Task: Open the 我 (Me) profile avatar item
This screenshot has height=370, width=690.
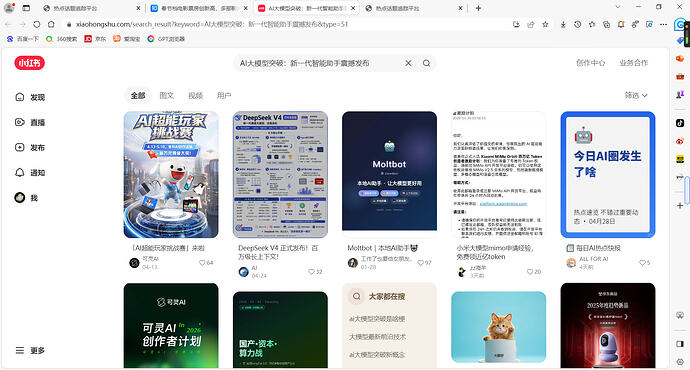Action: pyautogui.click(x=26, y=198)
